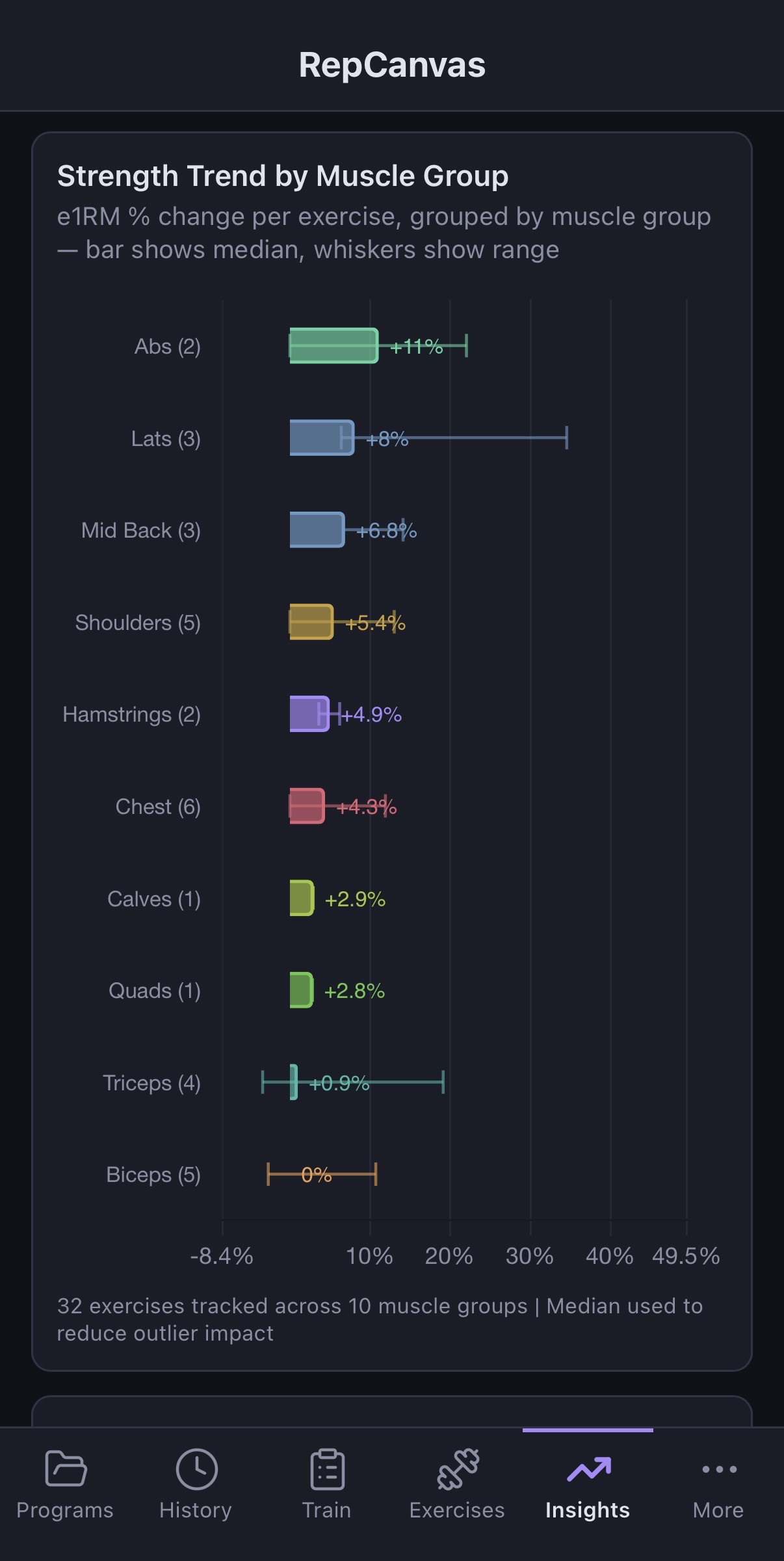
Task: Open the Train clipboard icon
Action: (x=326, y=1469)
